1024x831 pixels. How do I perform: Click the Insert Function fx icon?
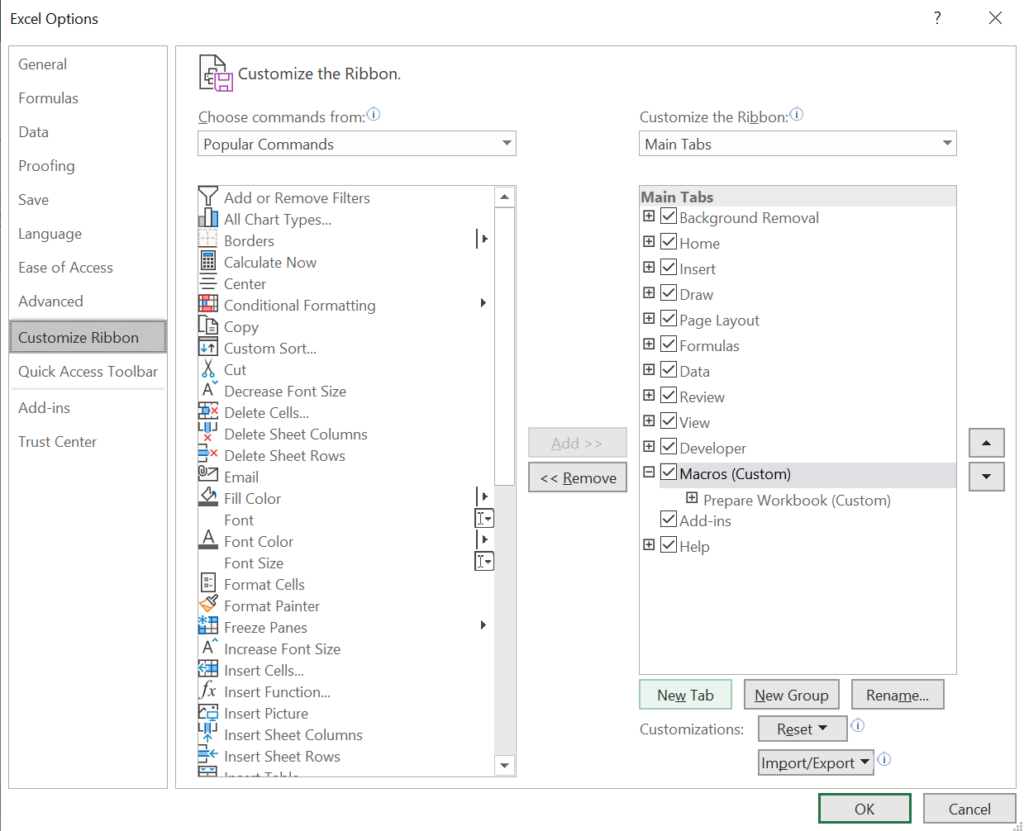coord(208,691)
